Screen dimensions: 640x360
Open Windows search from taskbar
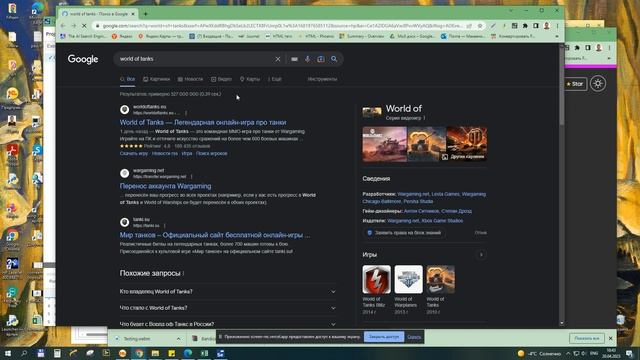coord(24,353)
